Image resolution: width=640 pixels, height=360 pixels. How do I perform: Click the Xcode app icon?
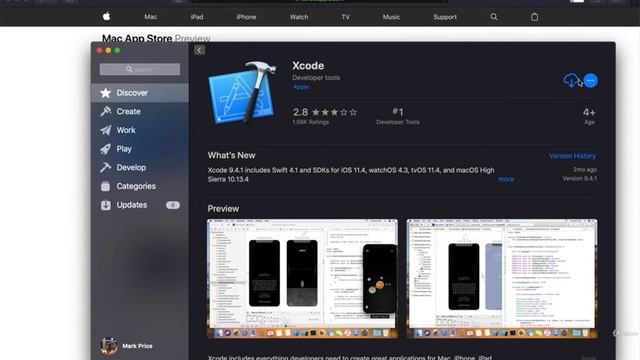coord(242,93)
